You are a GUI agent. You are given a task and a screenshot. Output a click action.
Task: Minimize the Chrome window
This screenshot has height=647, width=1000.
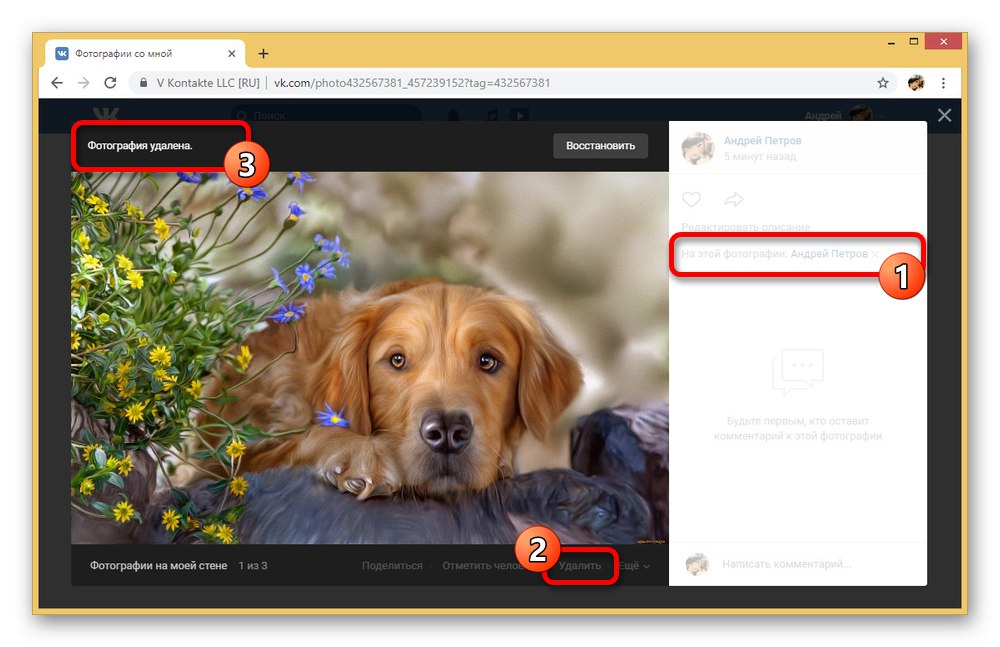pos(891,42)
